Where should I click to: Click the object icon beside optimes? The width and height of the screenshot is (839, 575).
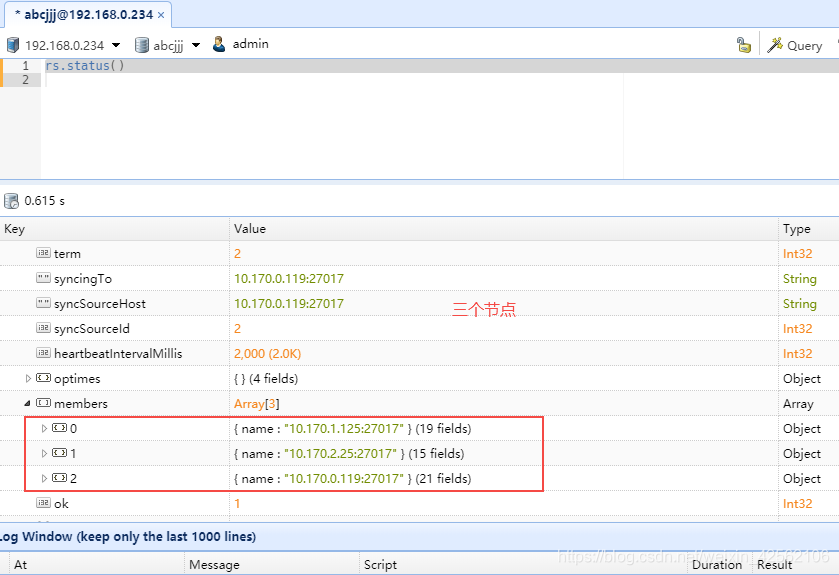43,378
